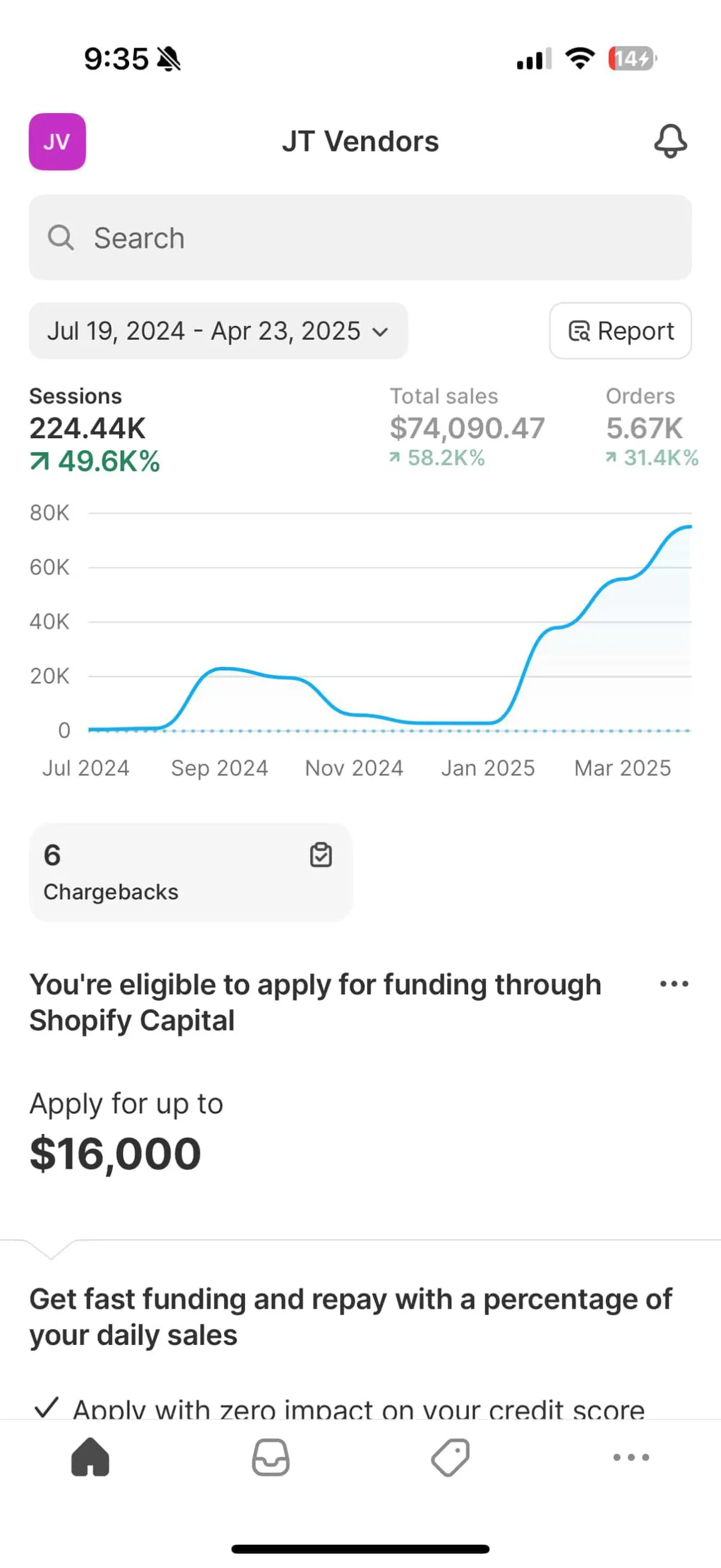This screenshot has width=721, height=1568.
Task: Tap the $16,000 funding offer amount
Action: [115, 1154]
